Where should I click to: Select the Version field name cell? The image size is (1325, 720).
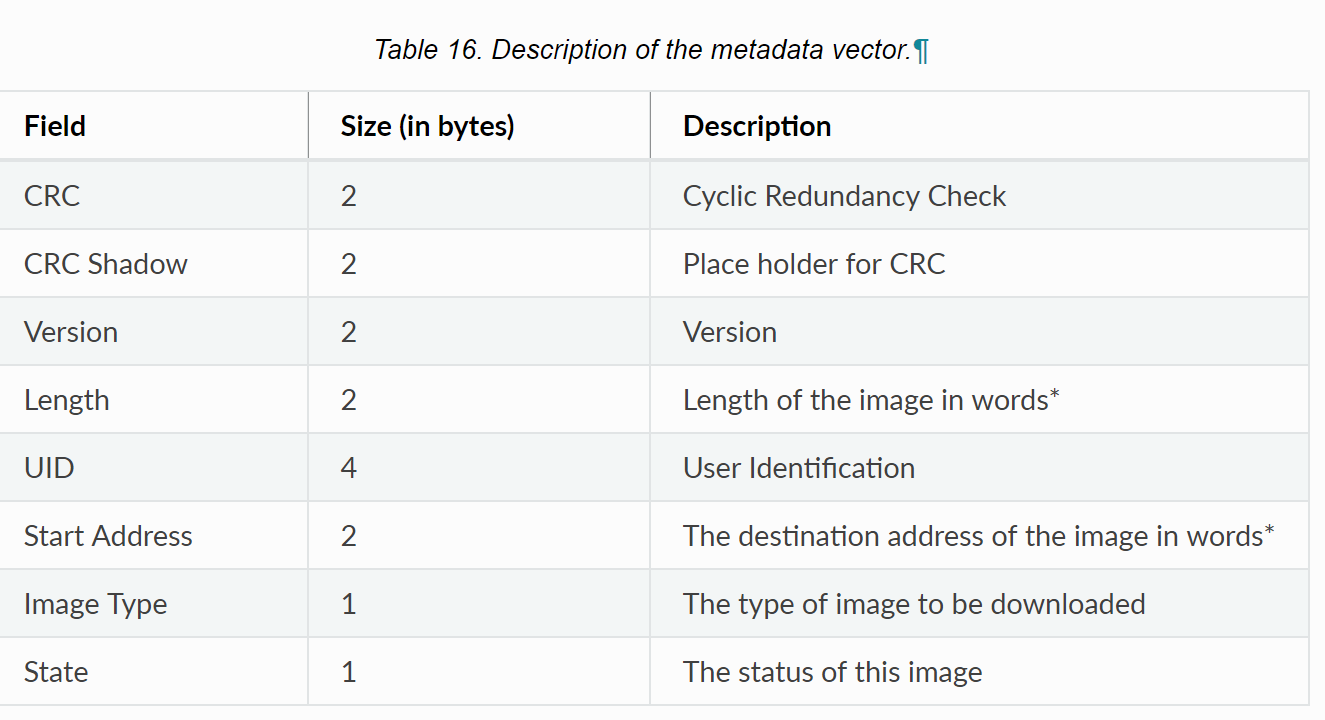click(154, 331)
